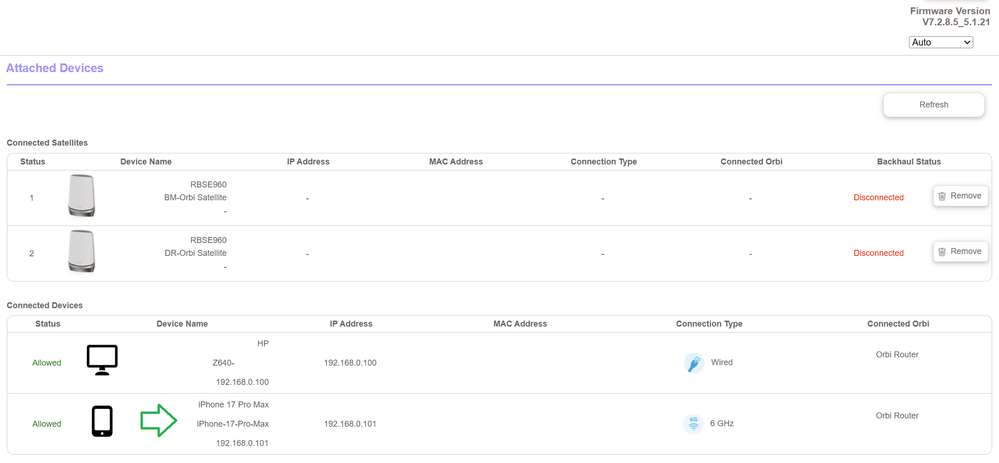Image resolution: width=999 pixels, height=463 pixels.
Task: Click Disconnected status of BM-Orbi Satellite
Action: 878,198
